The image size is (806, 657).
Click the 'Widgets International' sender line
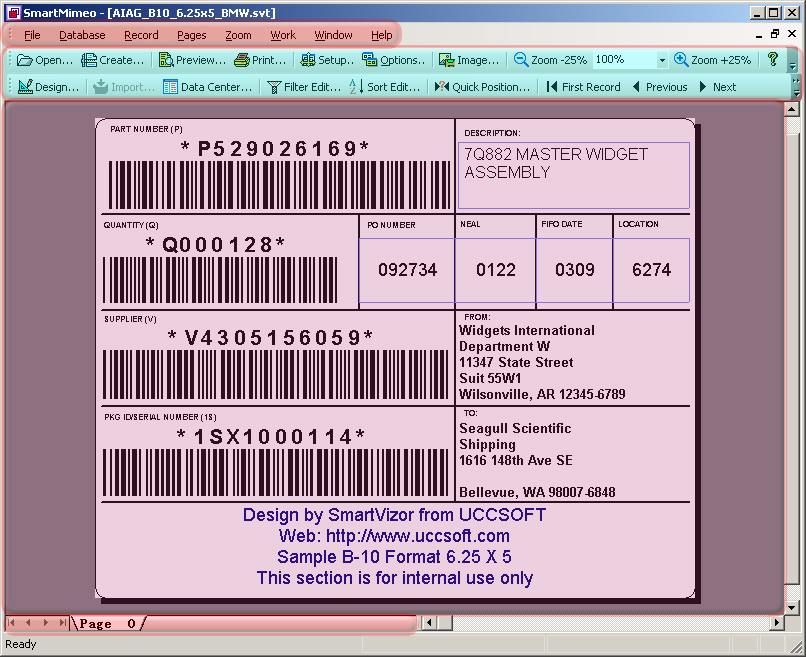pyautogui.click(x=527, y=330)
